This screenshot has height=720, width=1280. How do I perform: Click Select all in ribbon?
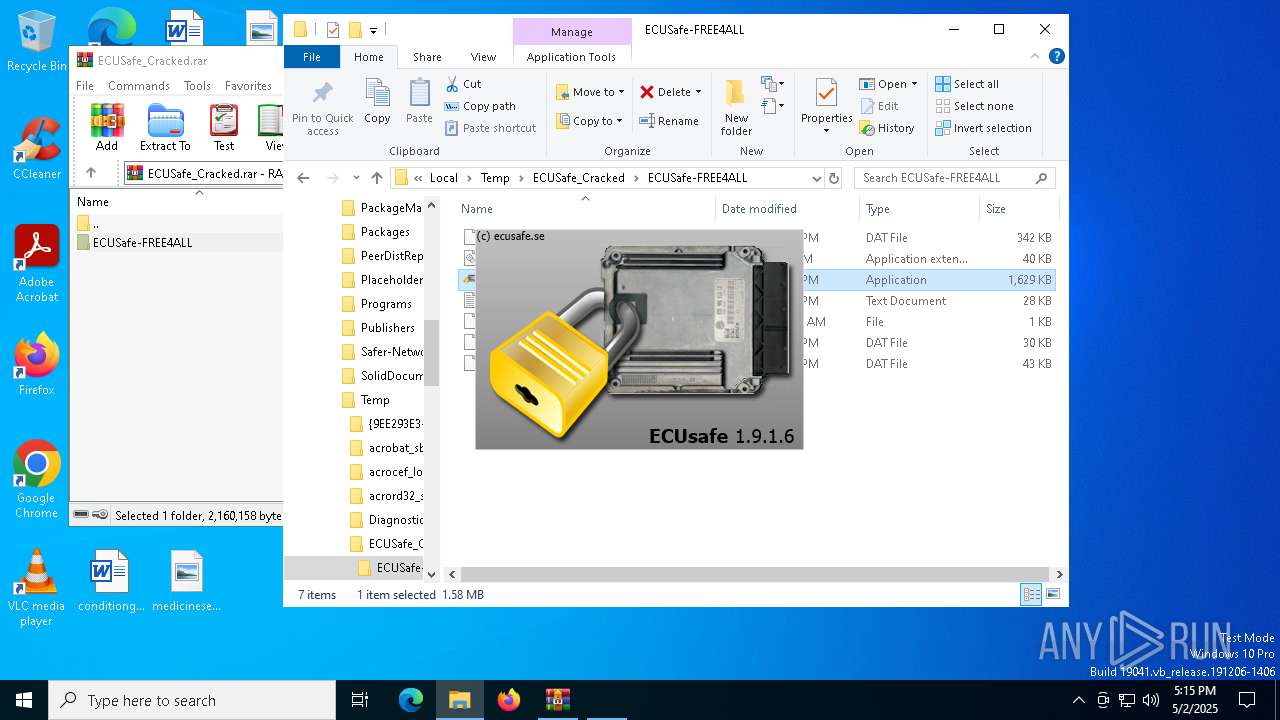pos(966,84)
